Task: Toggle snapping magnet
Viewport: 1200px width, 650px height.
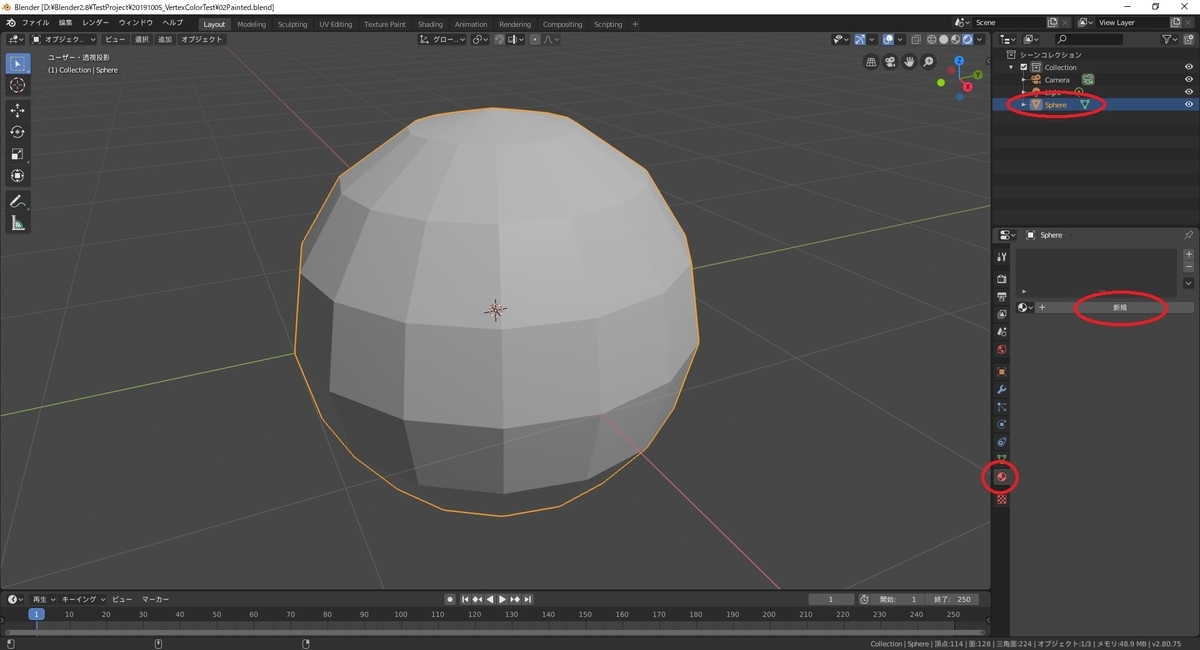Action: tap(500, 39)
